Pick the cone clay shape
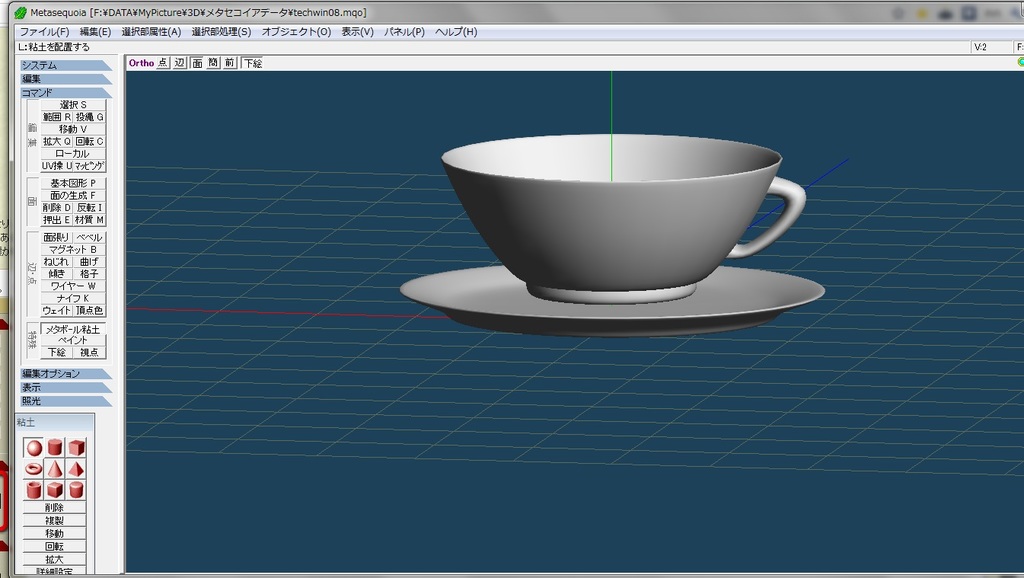The width and height of the screenshot is (1024, 578). pyautogui.click(x=55, y=468)
